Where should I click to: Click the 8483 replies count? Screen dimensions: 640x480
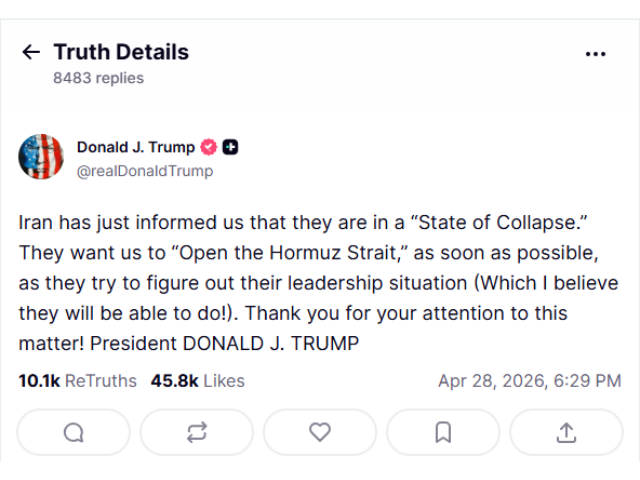98,78
